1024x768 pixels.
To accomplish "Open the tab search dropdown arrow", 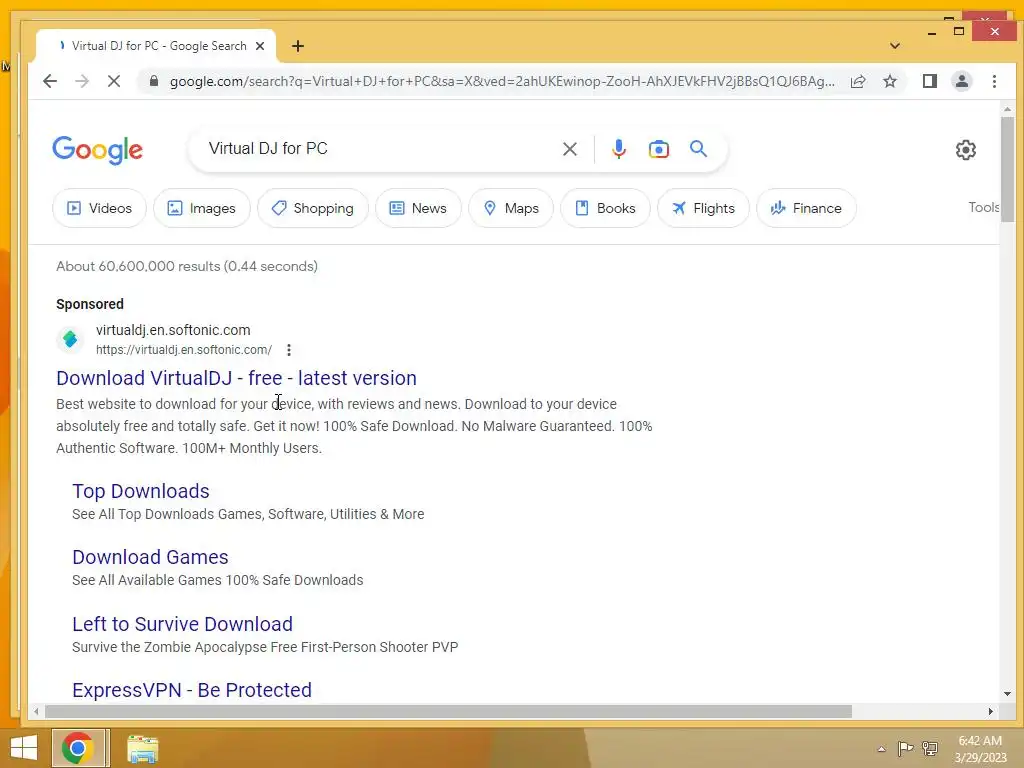I will [x=895, y=46].
